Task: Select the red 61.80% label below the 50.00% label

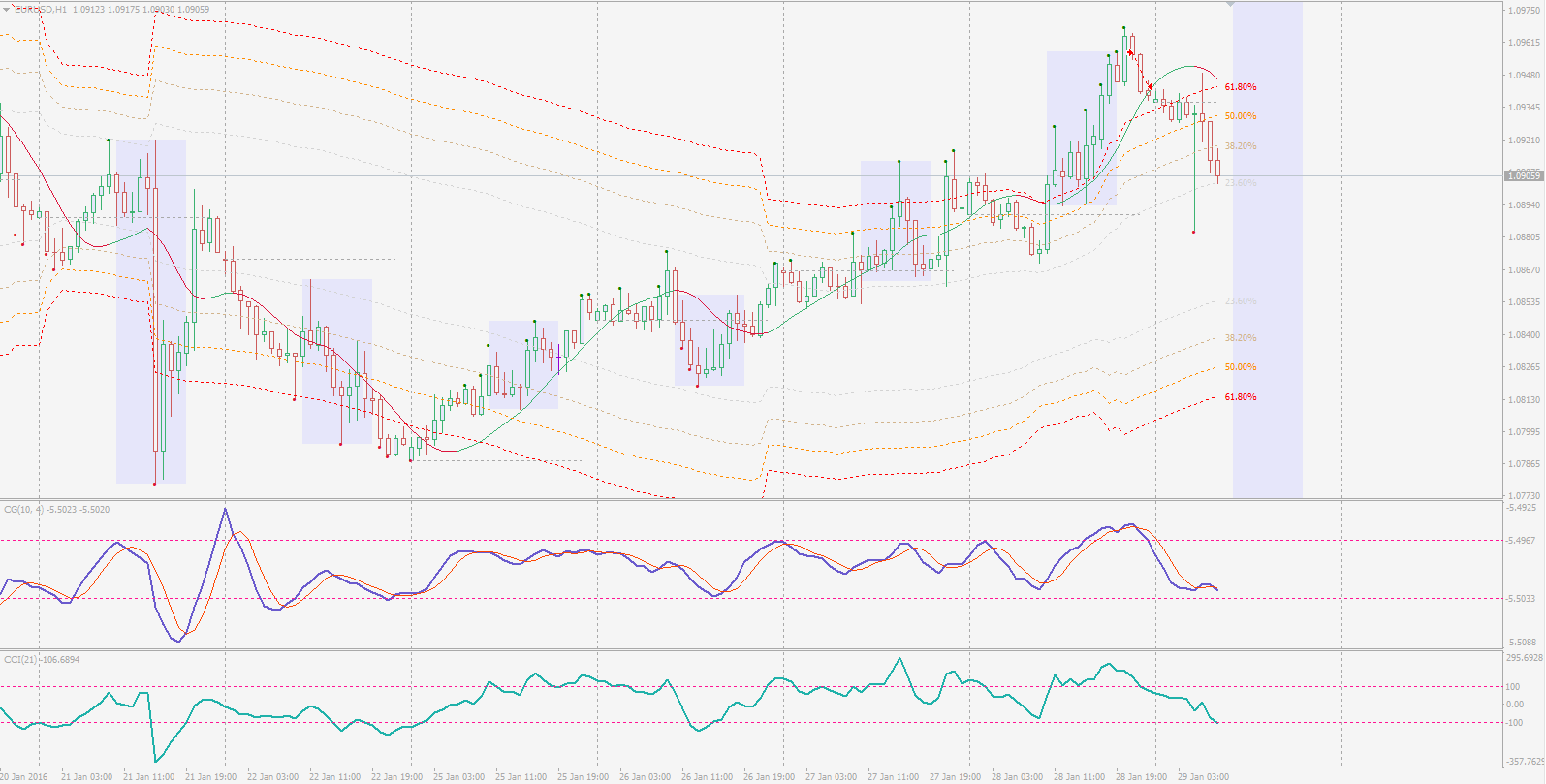Action: click(1241, 397)
